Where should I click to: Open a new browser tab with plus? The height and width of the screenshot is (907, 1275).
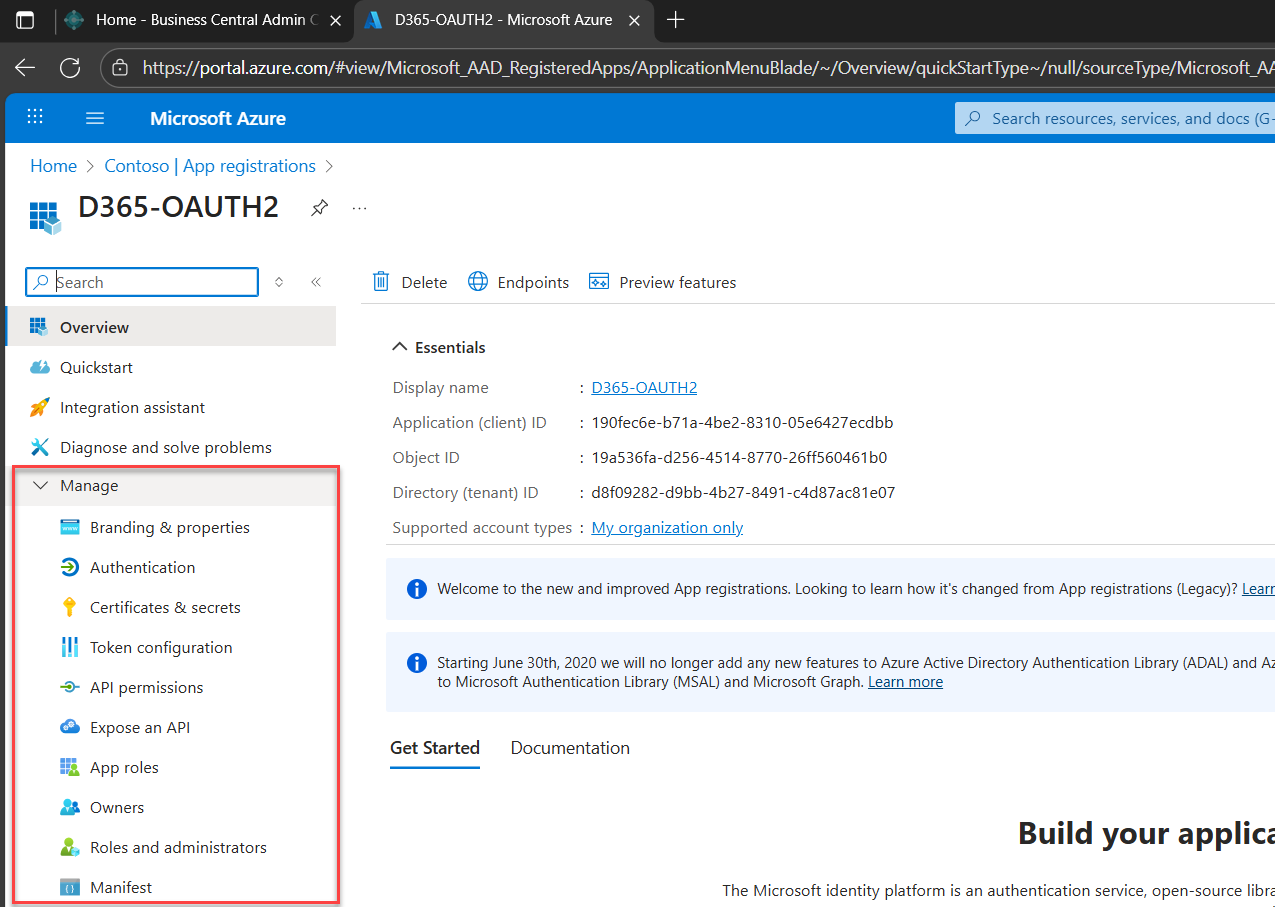(676, 20)
